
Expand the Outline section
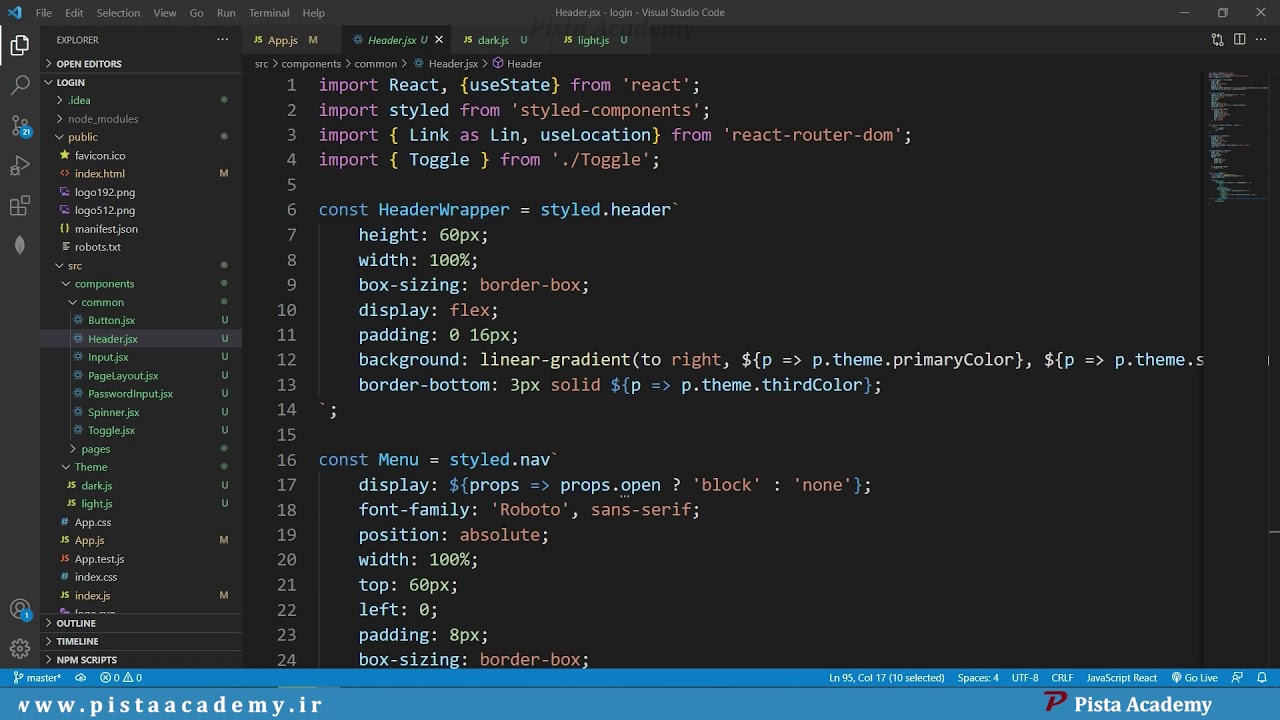coord(141,623)
